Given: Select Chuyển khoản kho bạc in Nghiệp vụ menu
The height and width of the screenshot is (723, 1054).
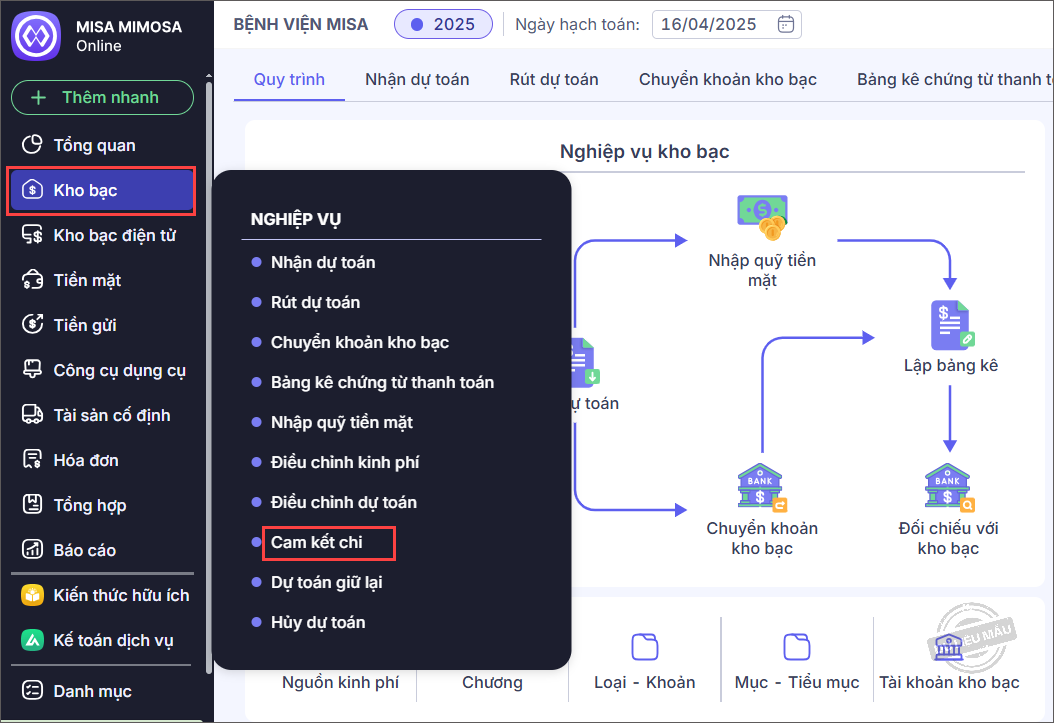Looking at the screenshot, I should 360,342.
